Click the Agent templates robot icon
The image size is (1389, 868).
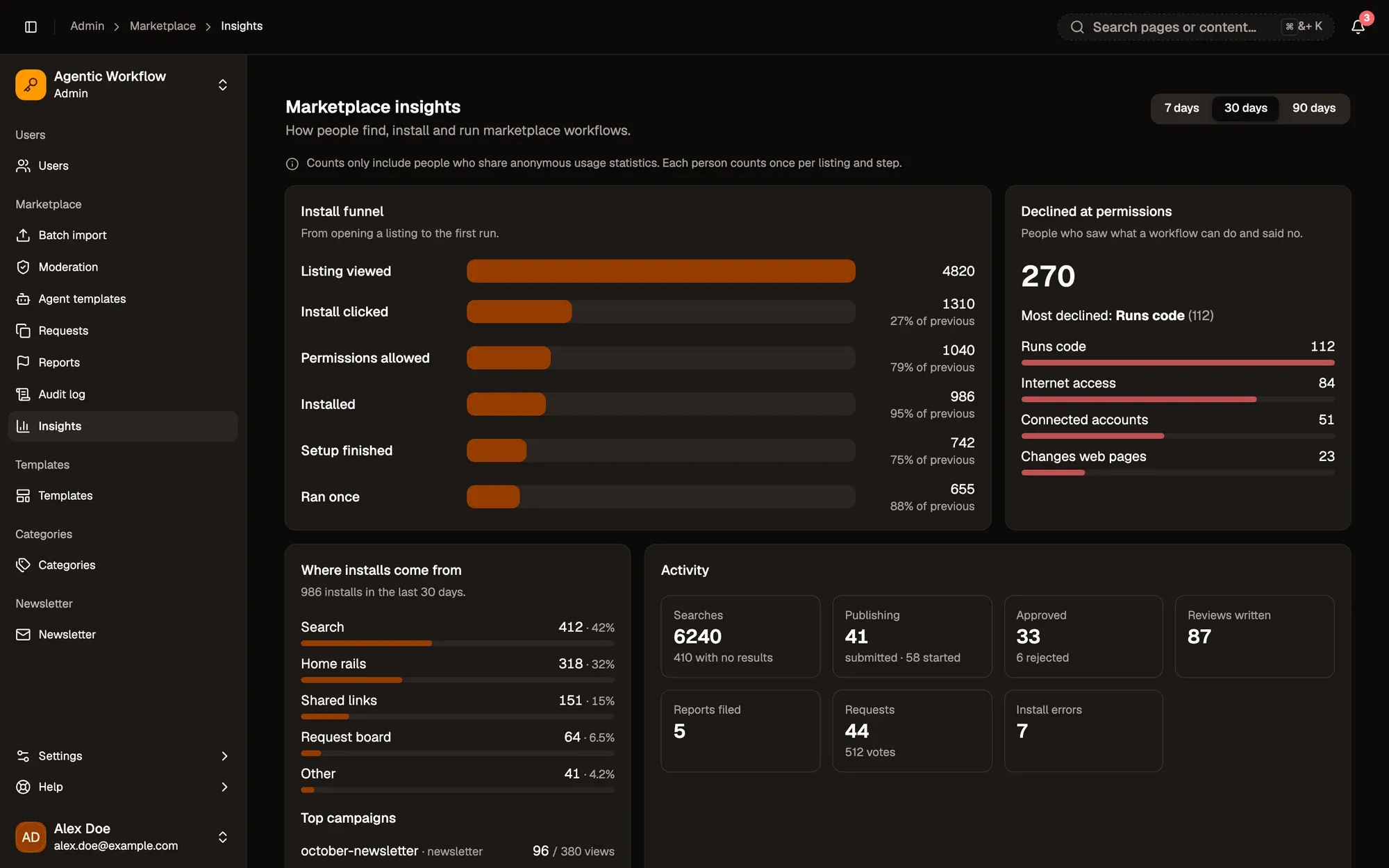pos(23,299)
